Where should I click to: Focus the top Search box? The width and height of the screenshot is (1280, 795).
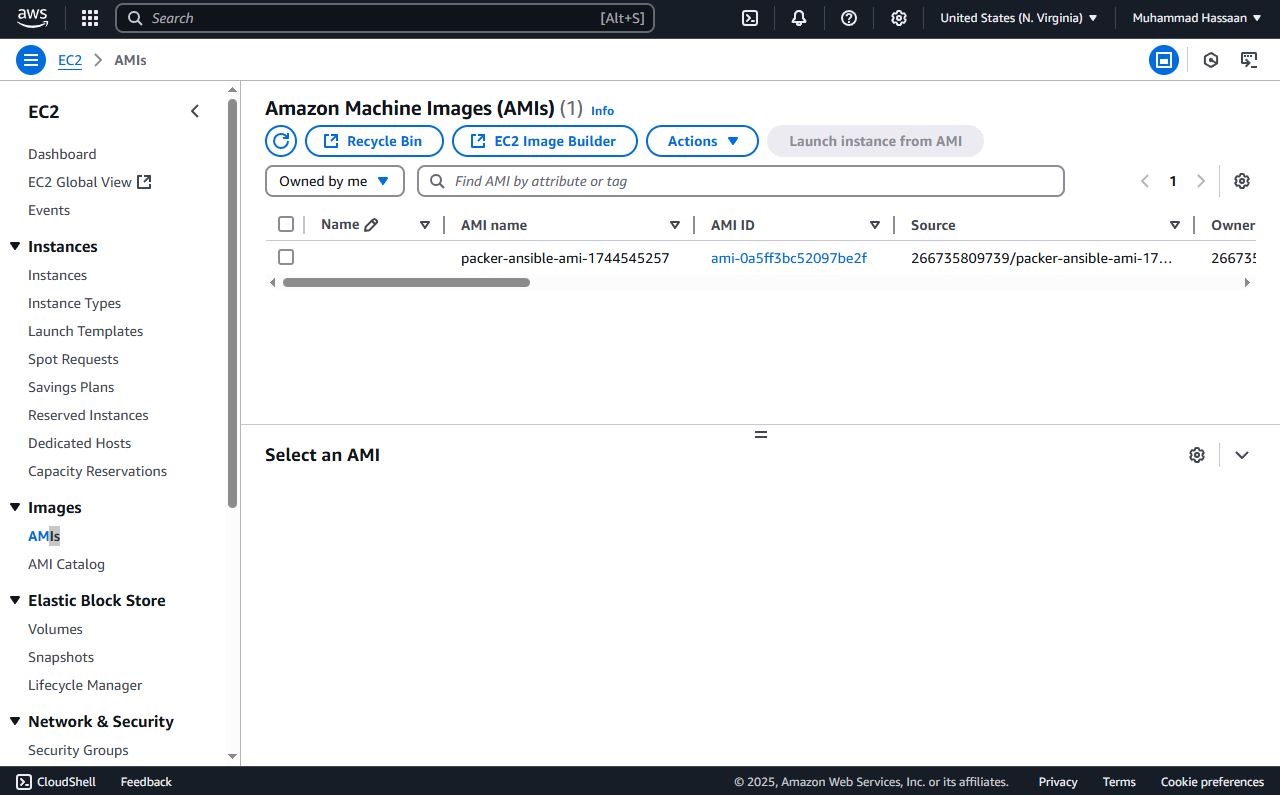[385, 18]
